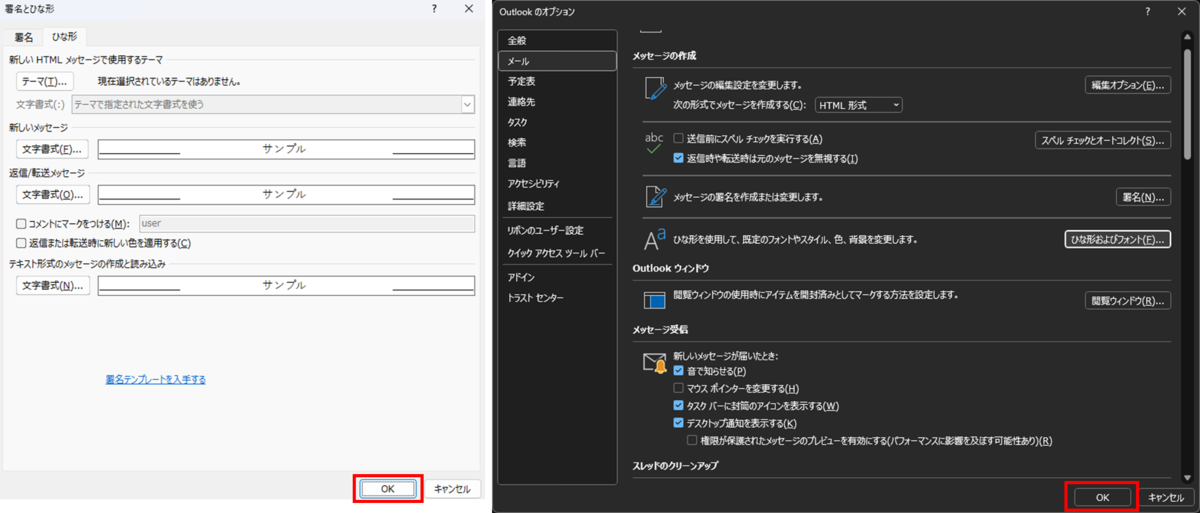Click the stationery fonts Aa icon
The image size is (1200, 513).
click(655, 239)
